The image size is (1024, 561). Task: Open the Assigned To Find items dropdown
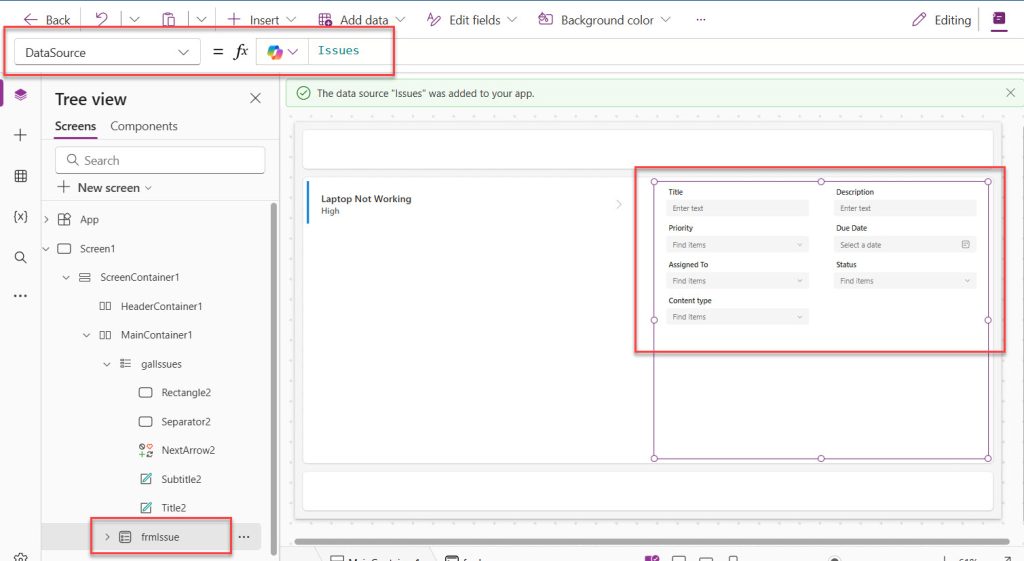pos(737,281)
